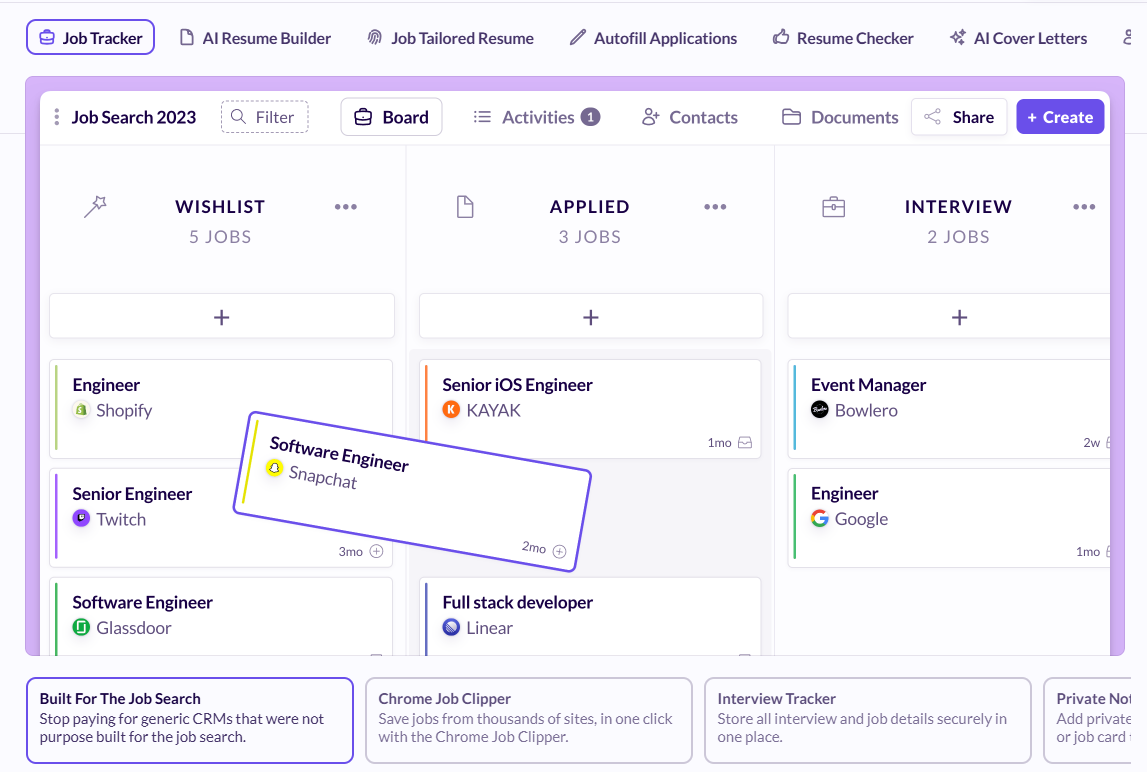Screen dimensions: 1147x772
Task: Click the pin icon on the Wishlist column
Action: tap(95, 206)
